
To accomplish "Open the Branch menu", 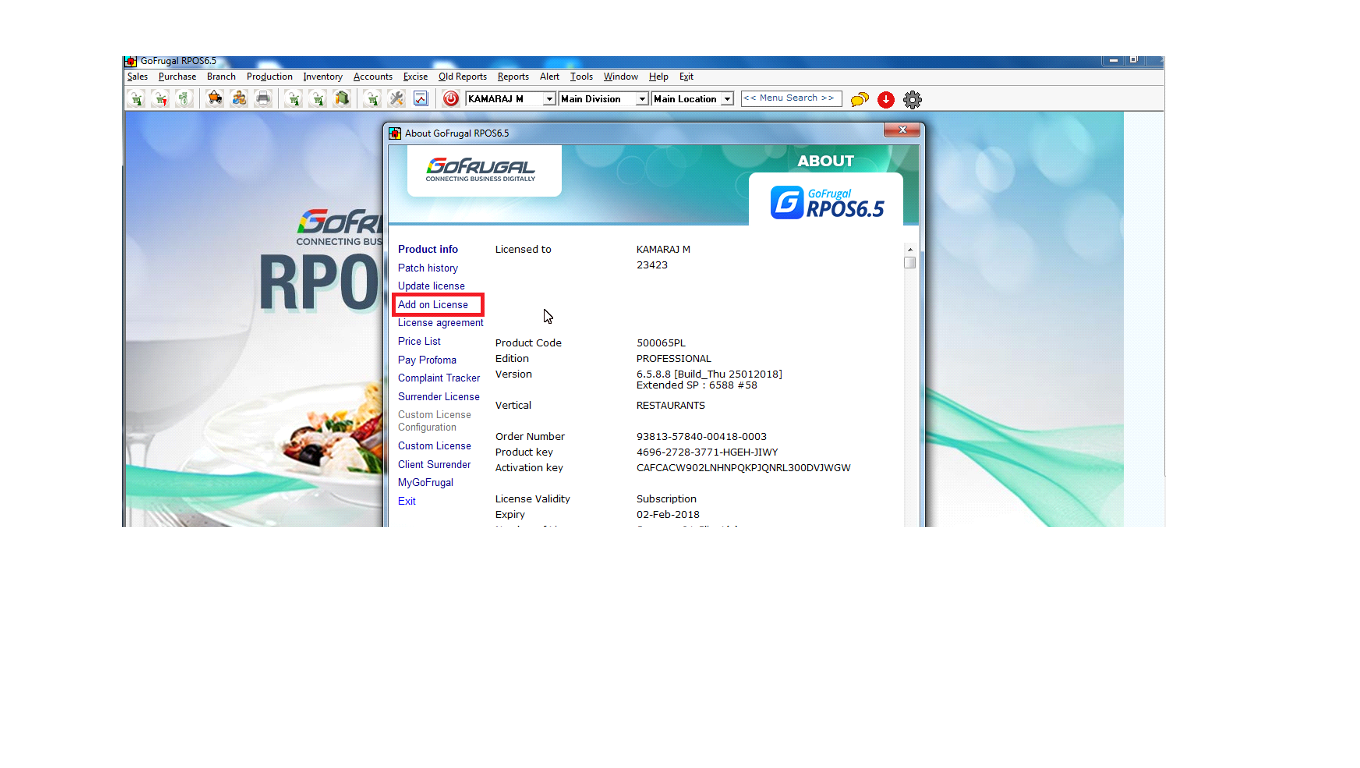I will [221, 77].
